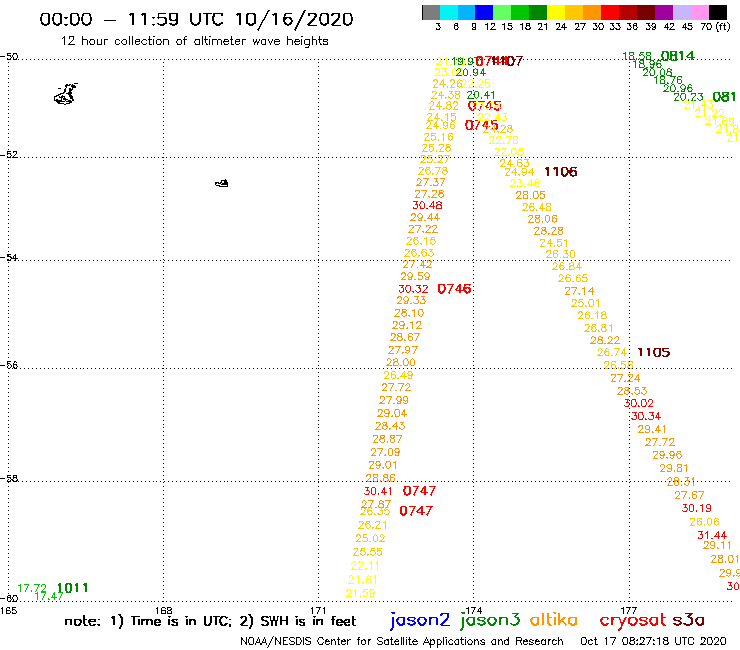Click the black legend swatch
Image resolution: width=740 pixels, height=650 pixels.
coord(717,12)
